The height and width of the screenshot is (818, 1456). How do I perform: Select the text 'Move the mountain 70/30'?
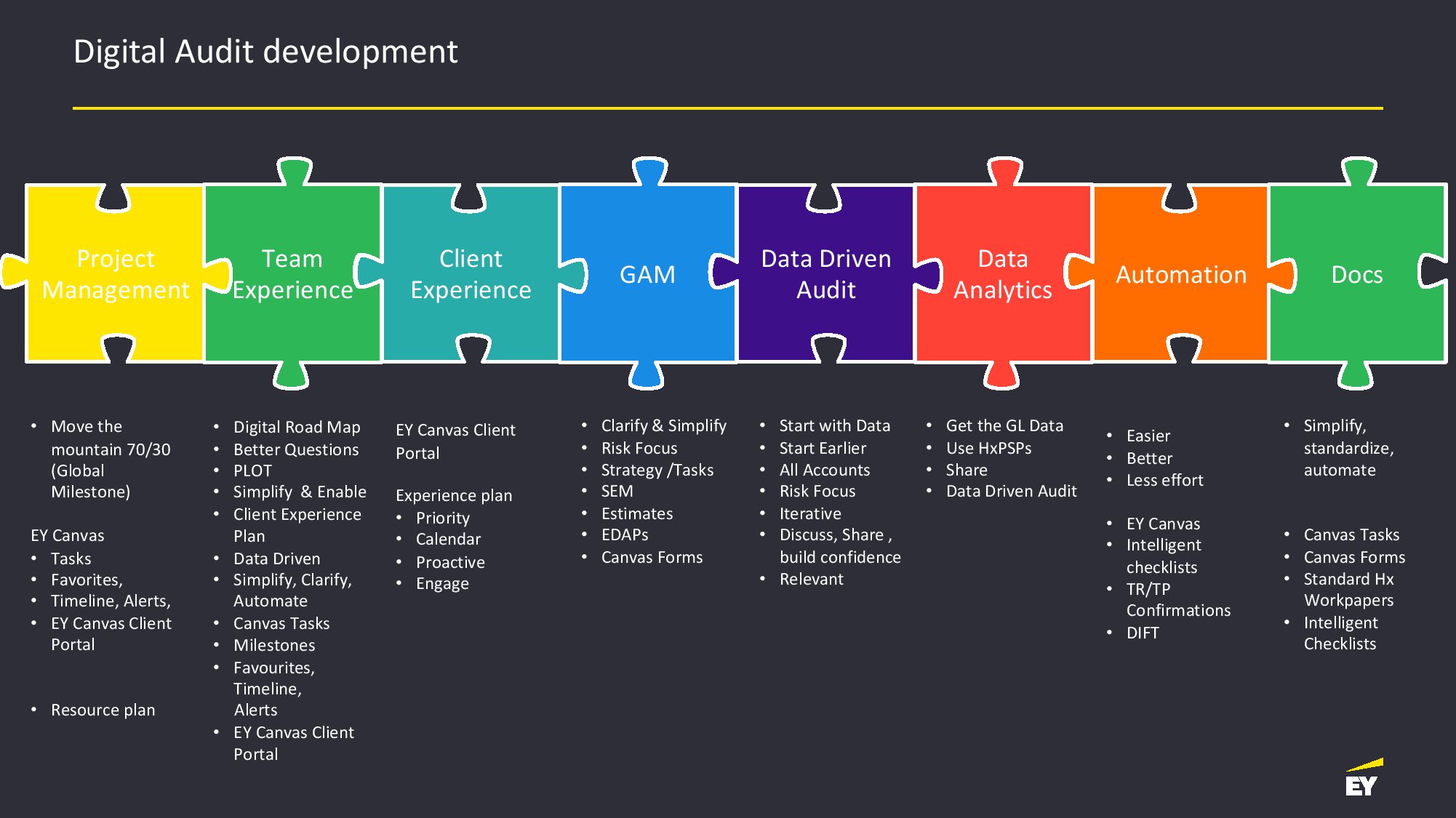coord(111,438)
